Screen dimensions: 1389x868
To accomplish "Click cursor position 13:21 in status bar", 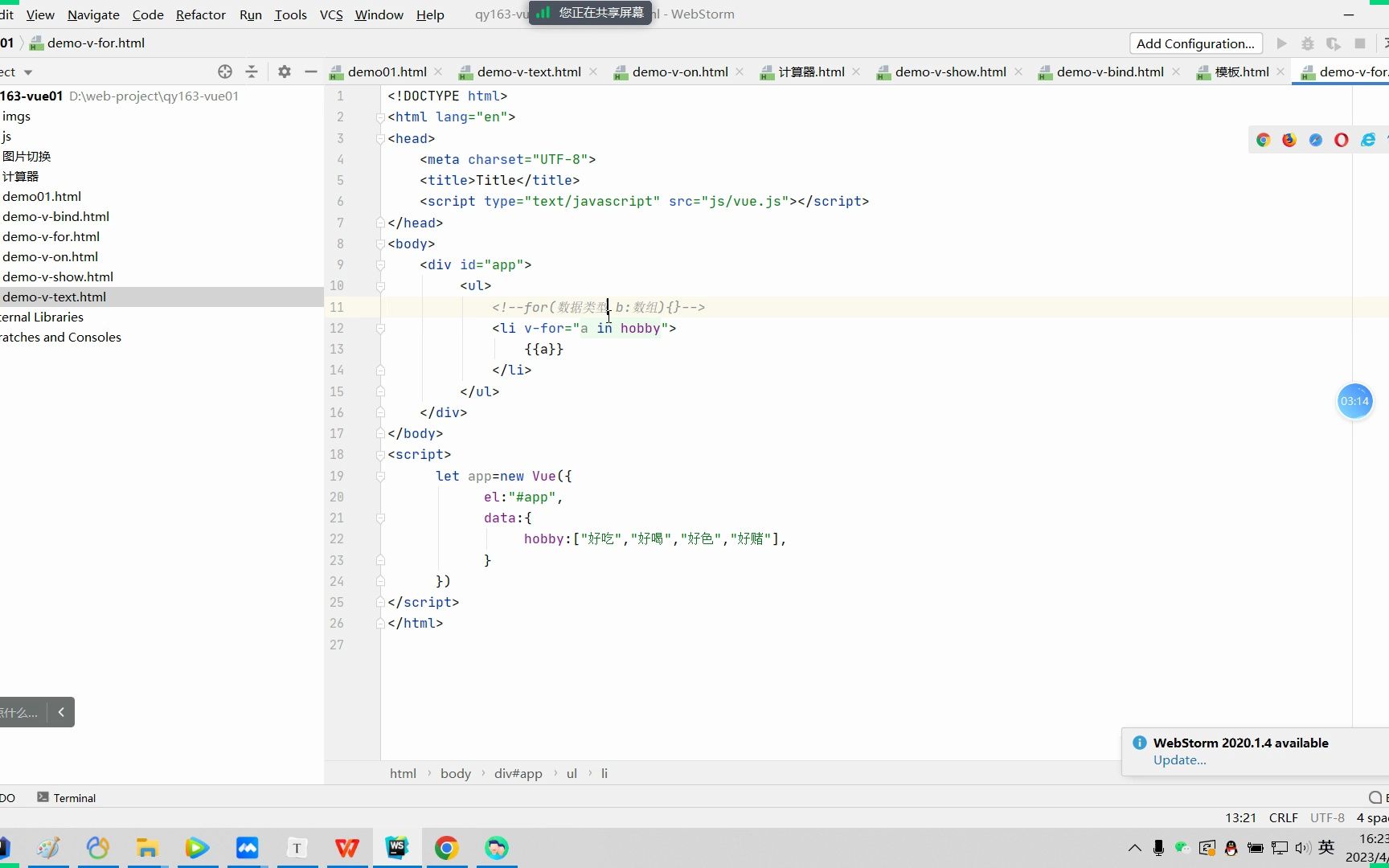I will click(x=1240, y=817).
